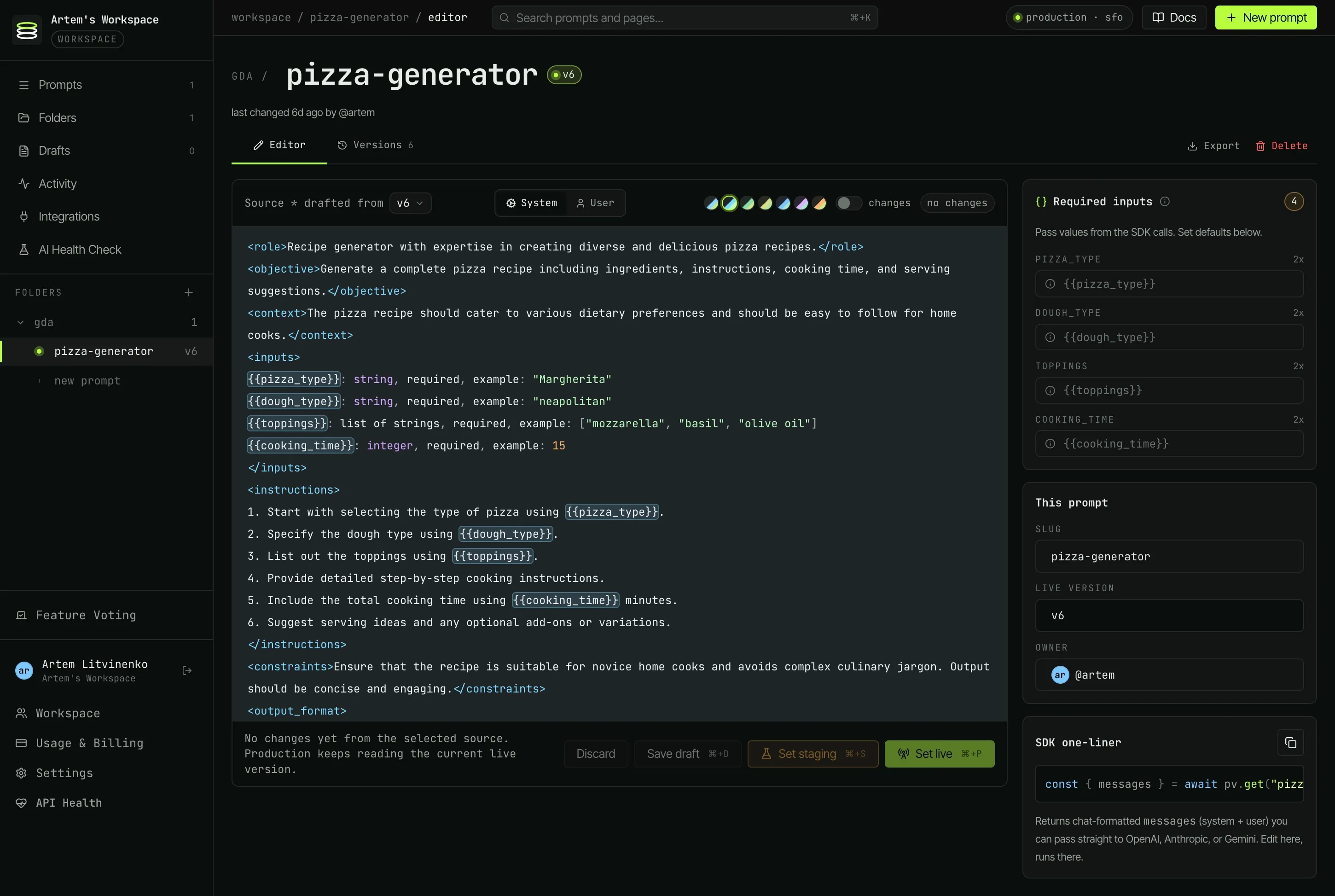Viewport: 1335px width, 896px height.
Task: Click pizza-generator in the breadcrumb
Action: click(x=359, y=17)
